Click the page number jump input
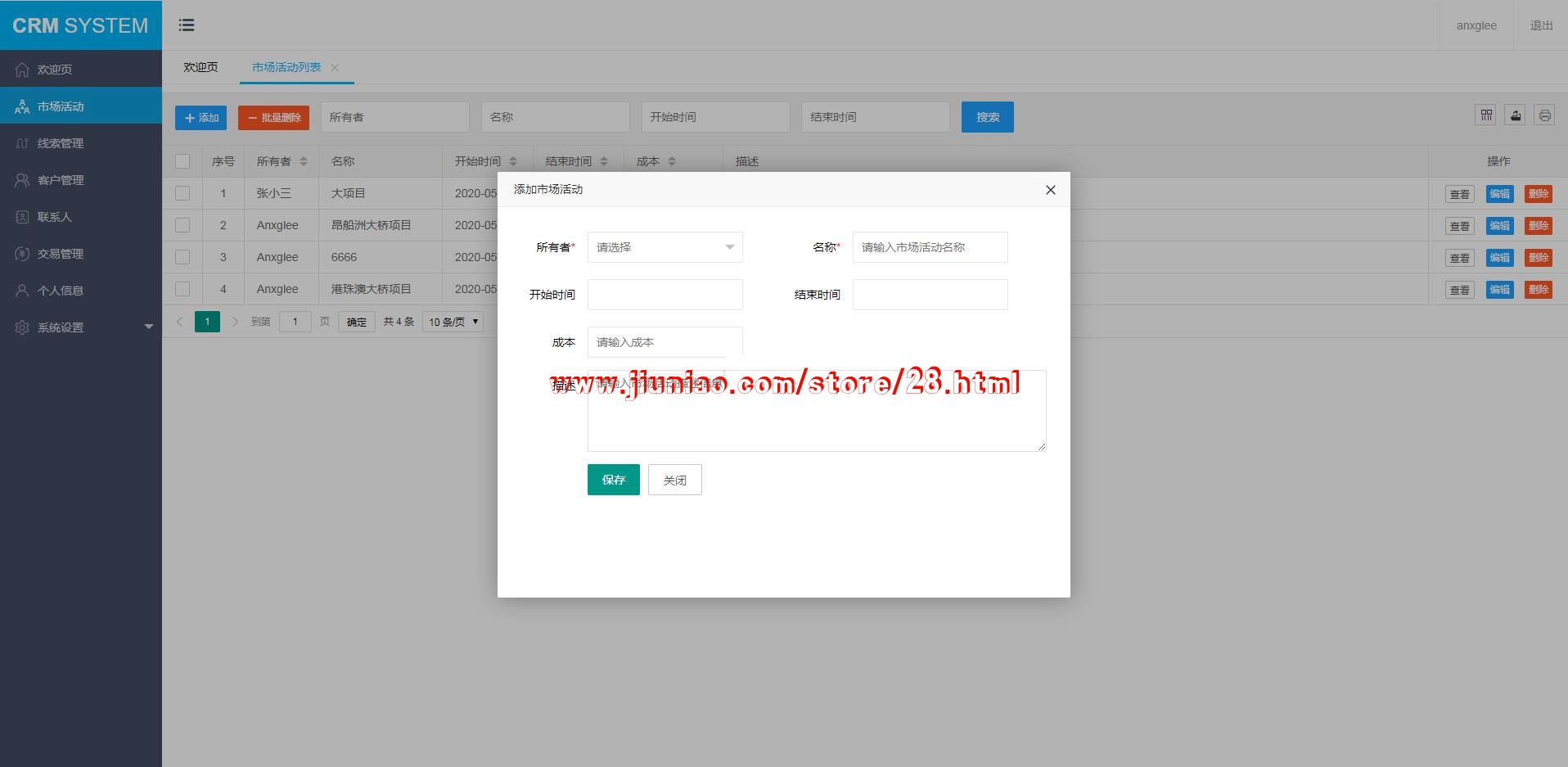The image size is (1568, 767). coord(295,322)
